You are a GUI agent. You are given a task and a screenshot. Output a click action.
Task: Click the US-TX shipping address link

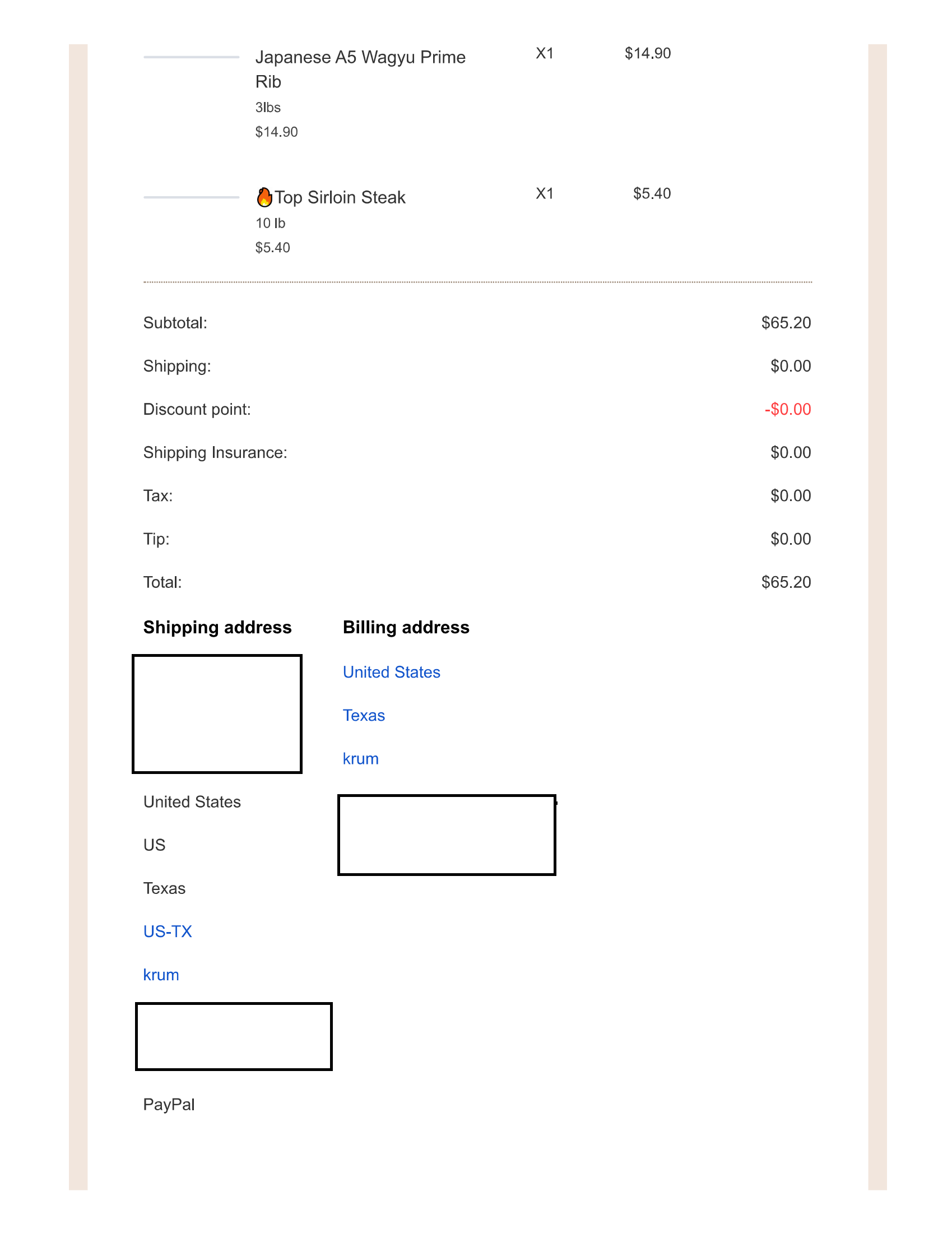168,931
